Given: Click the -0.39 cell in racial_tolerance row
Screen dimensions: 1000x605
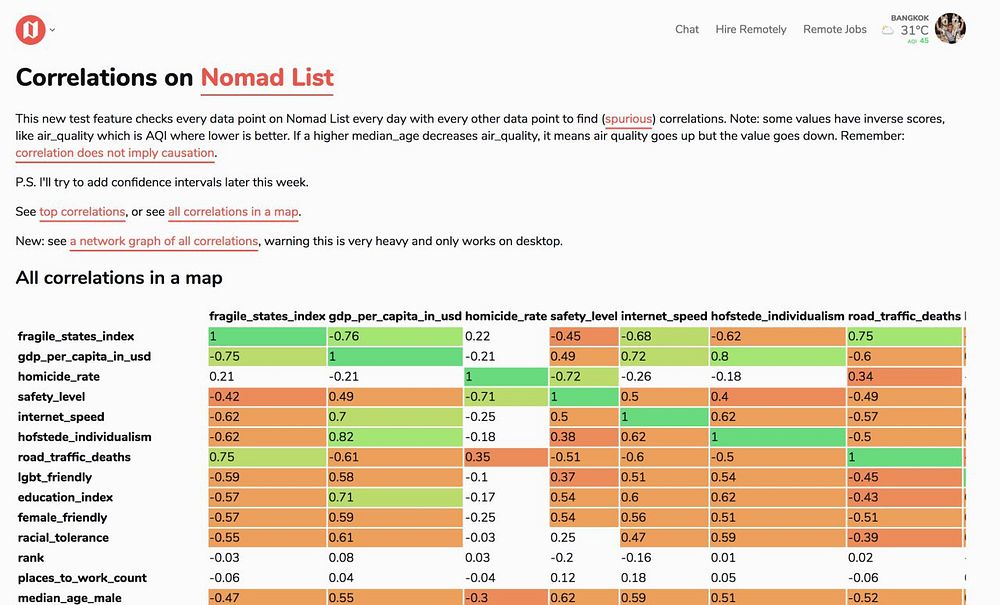Looking at the screenshot, I should (x=904, y=537).
